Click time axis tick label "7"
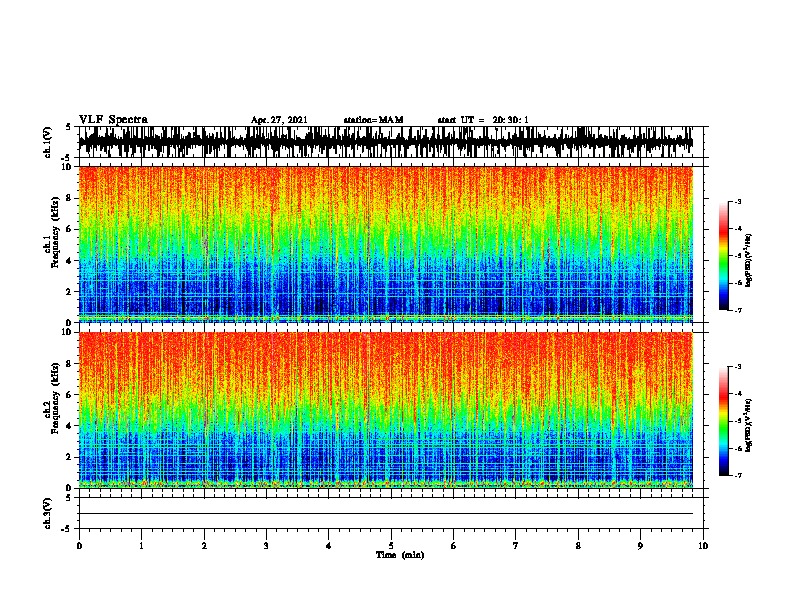The width and height of the screenshot is (792, 612). tap(516, 546)
